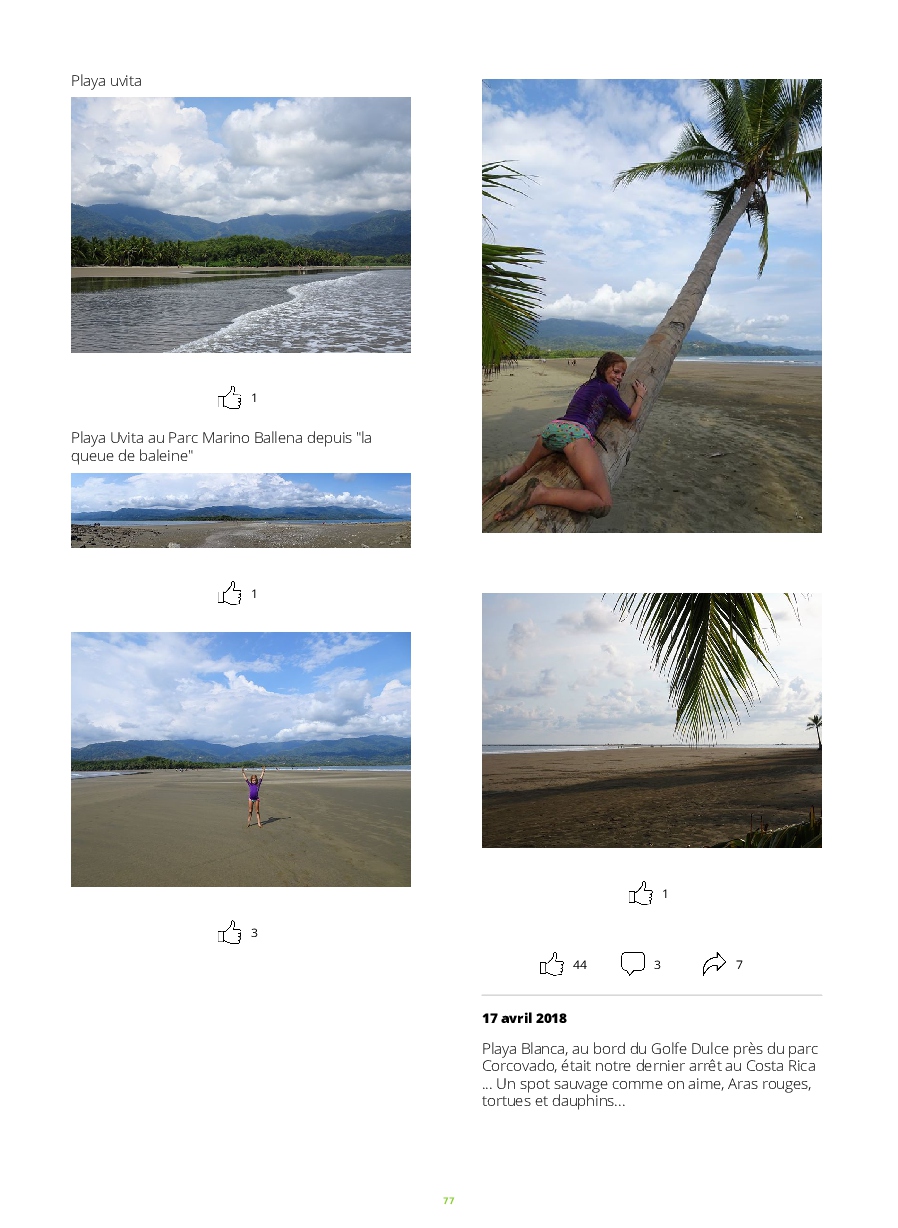The width and height of the screenshot is (898, 1228).
Task: Like the Playa uvita wave photo
Action: tap(231, 398)
